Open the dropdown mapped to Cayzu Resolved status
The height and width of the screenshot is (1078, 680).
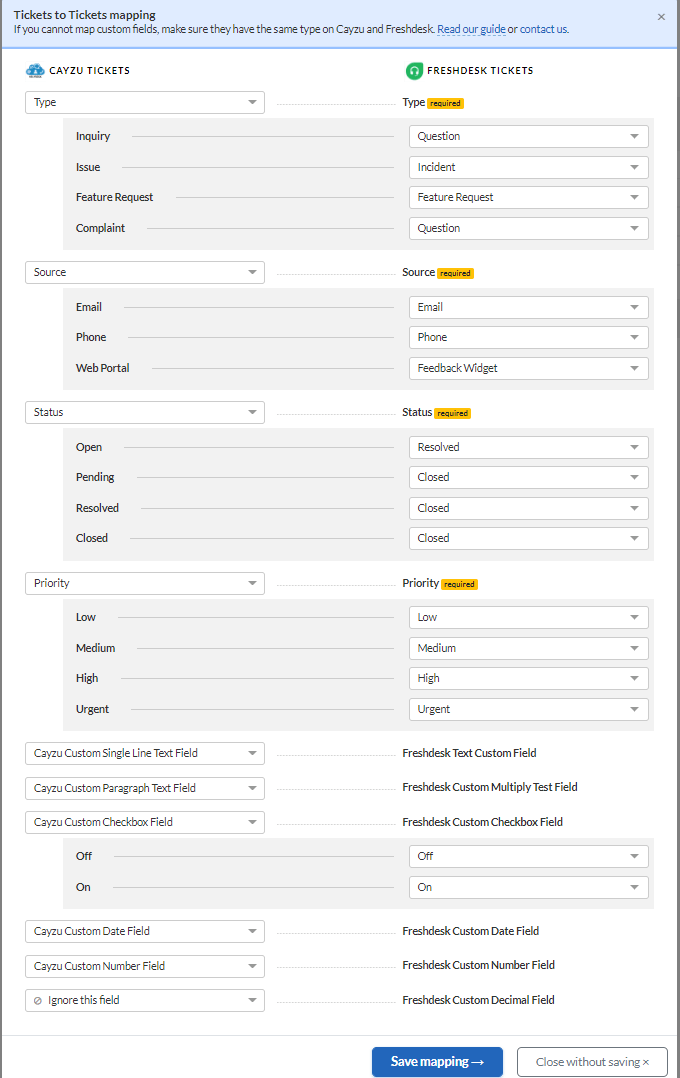pos(529,508)
